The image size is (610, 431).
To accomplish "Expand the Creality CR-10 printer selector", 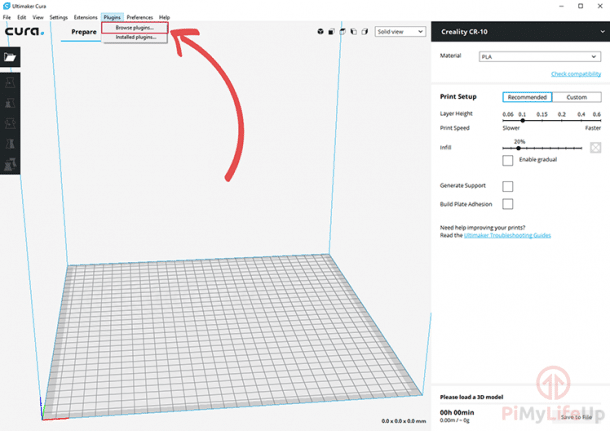I will point(519,32).
